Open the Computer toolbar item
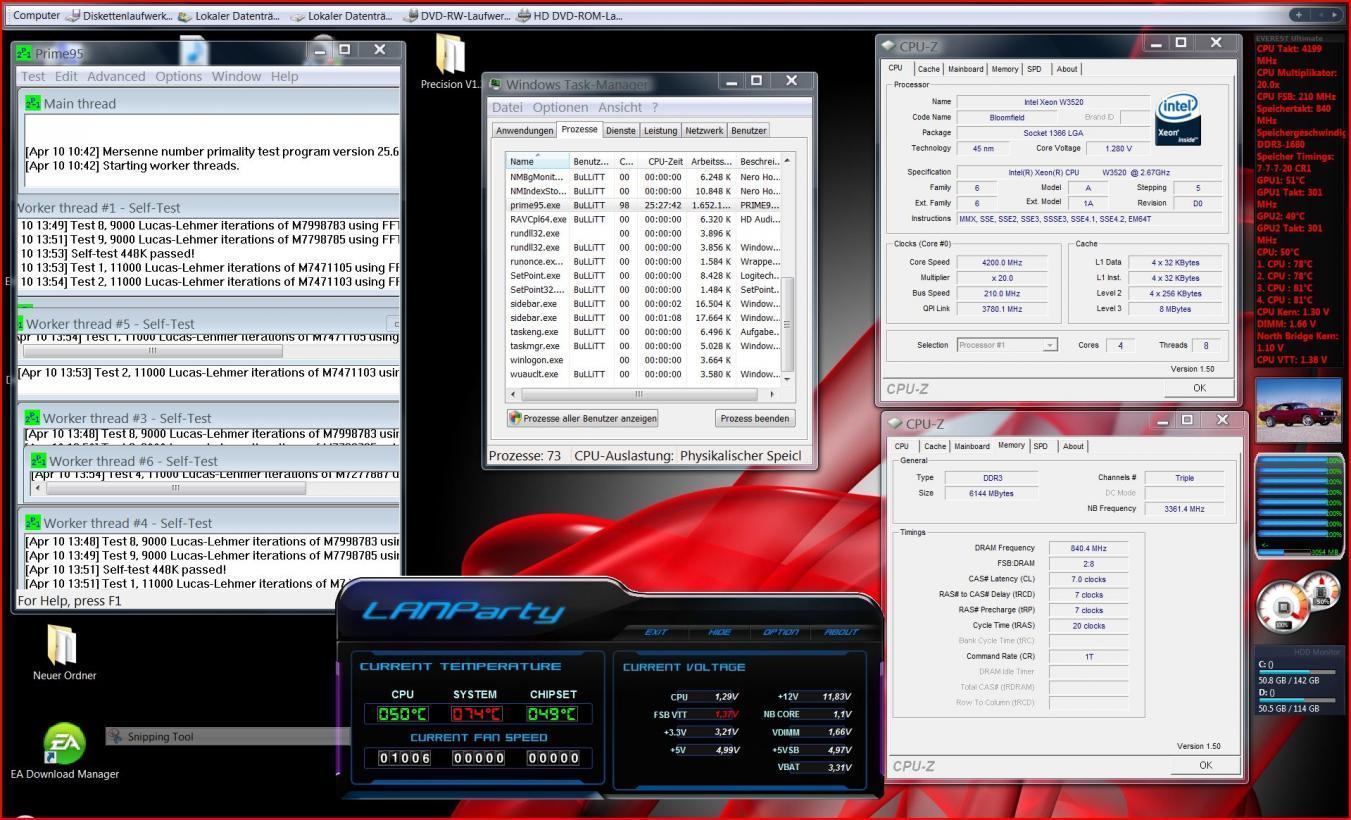 pos(36,15)
